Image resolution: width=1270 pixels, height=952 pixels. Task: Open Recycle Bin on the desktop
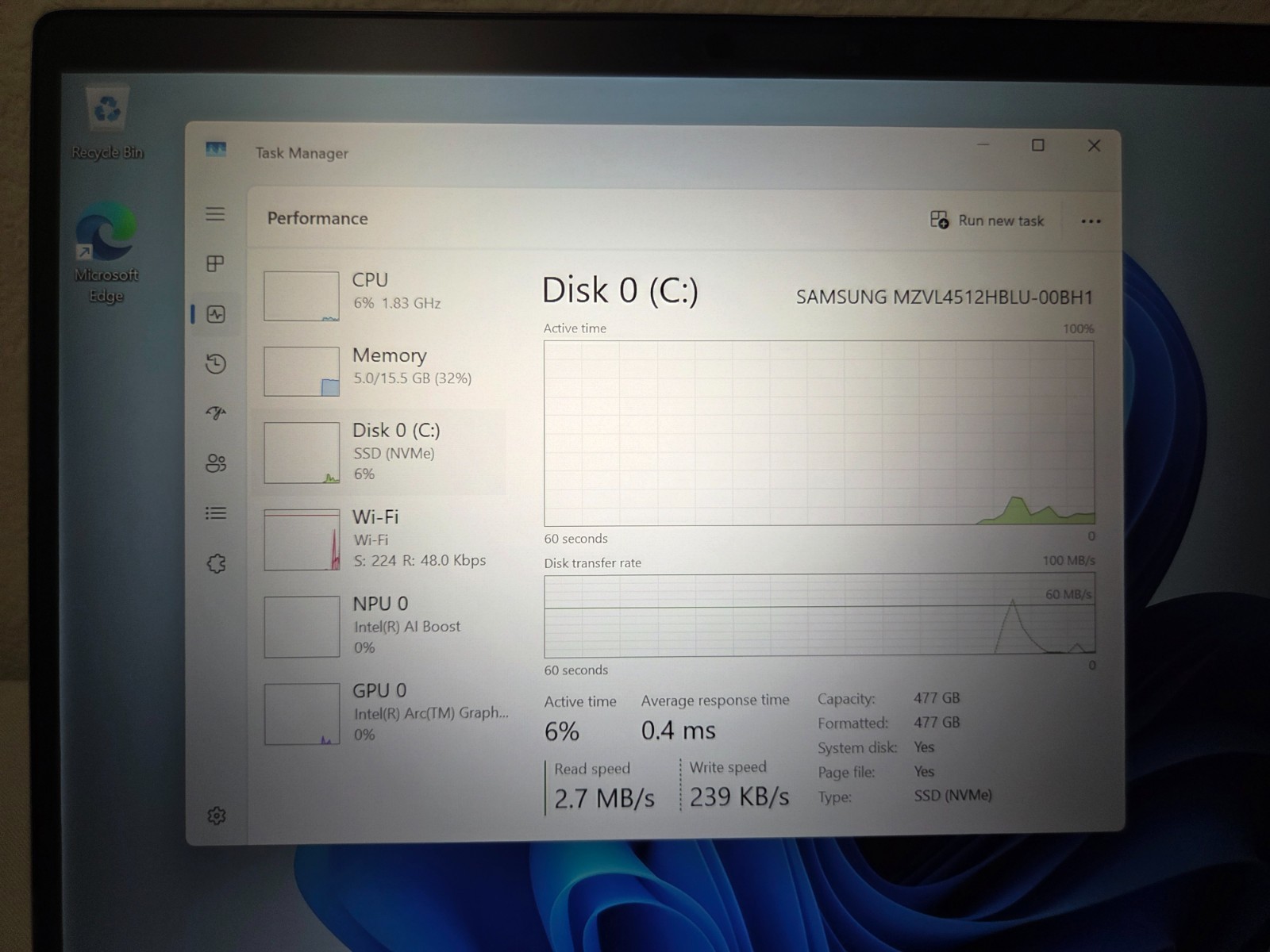tap(107, 123)
